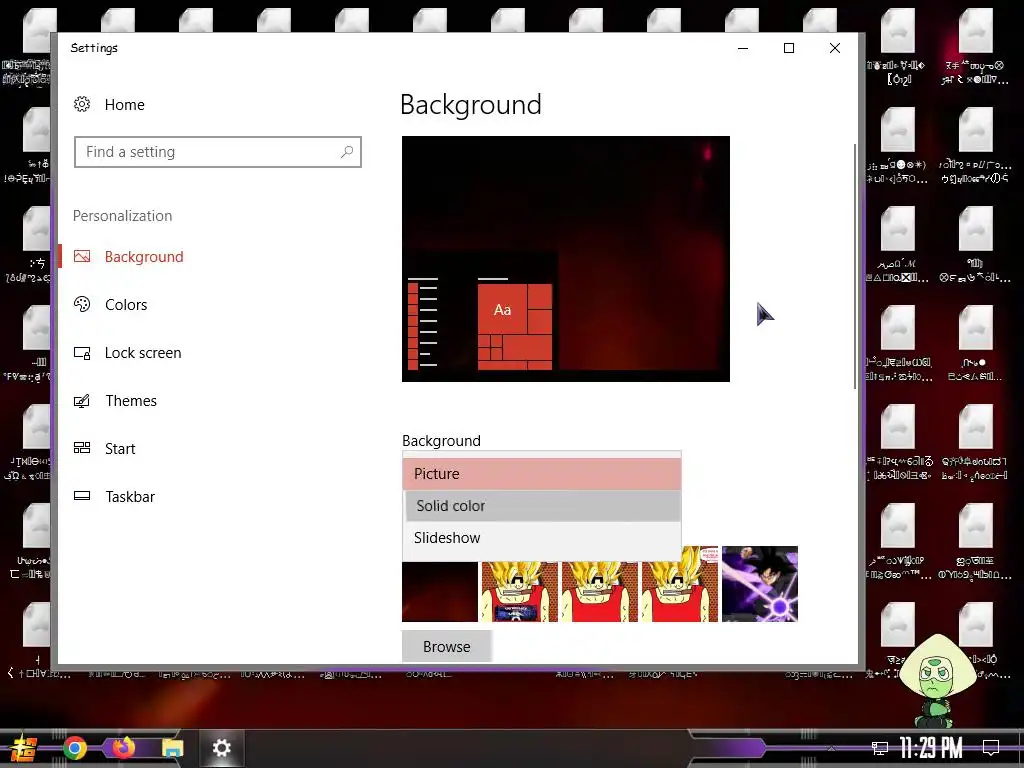The image size is (1024, 768).
Task: Click in the Find a setting box
Action: (x=217, y=152)
